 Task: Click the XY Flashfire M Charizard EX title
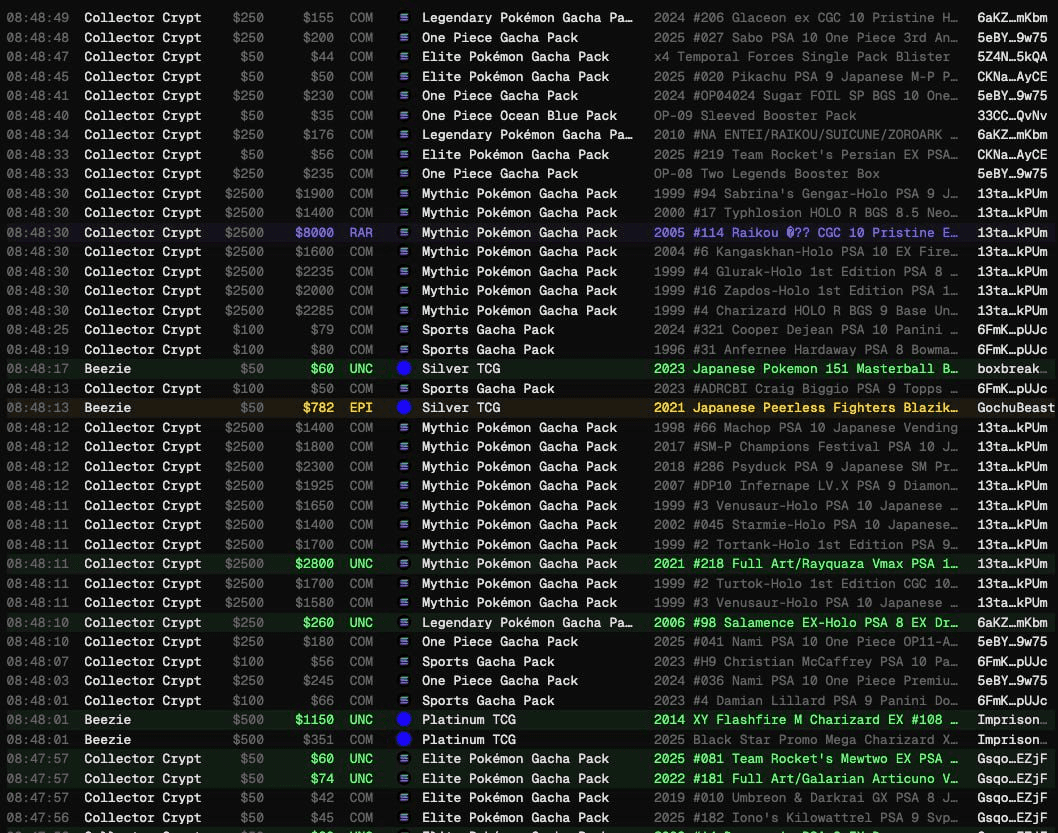(x=806, y=720)
